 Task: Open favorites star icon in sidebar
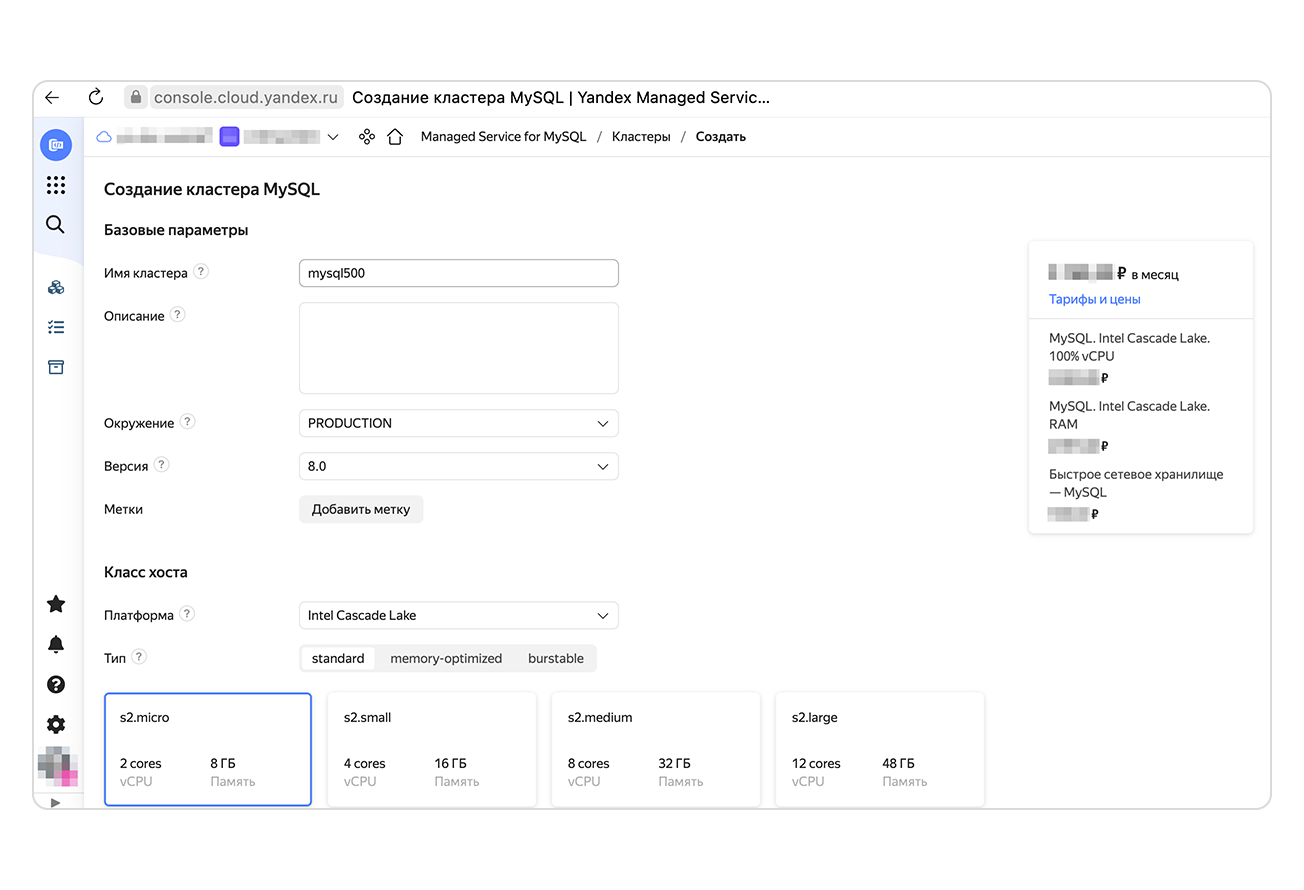pos(56,604)
